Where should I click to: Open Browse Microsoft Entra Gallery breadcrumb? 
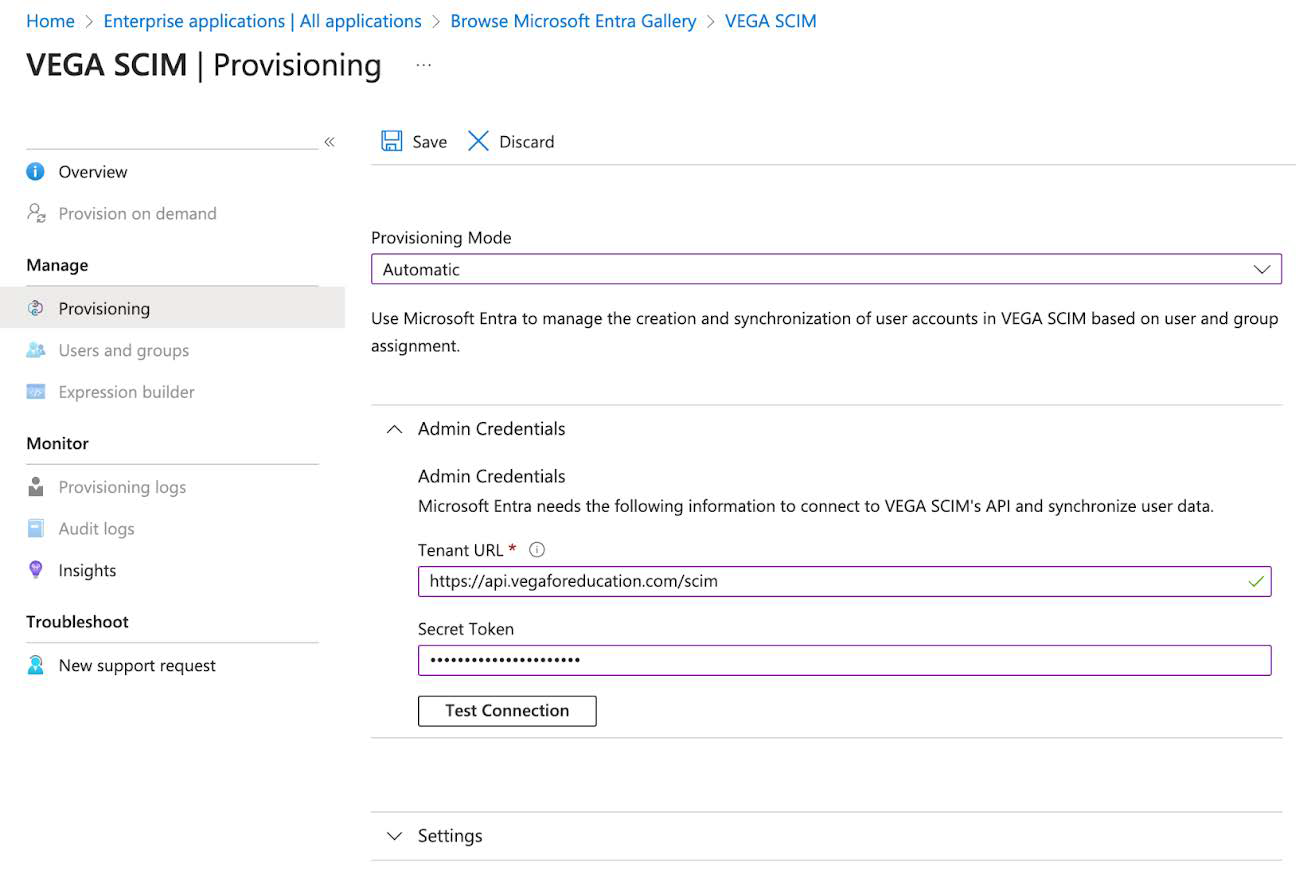coord(573,21)
